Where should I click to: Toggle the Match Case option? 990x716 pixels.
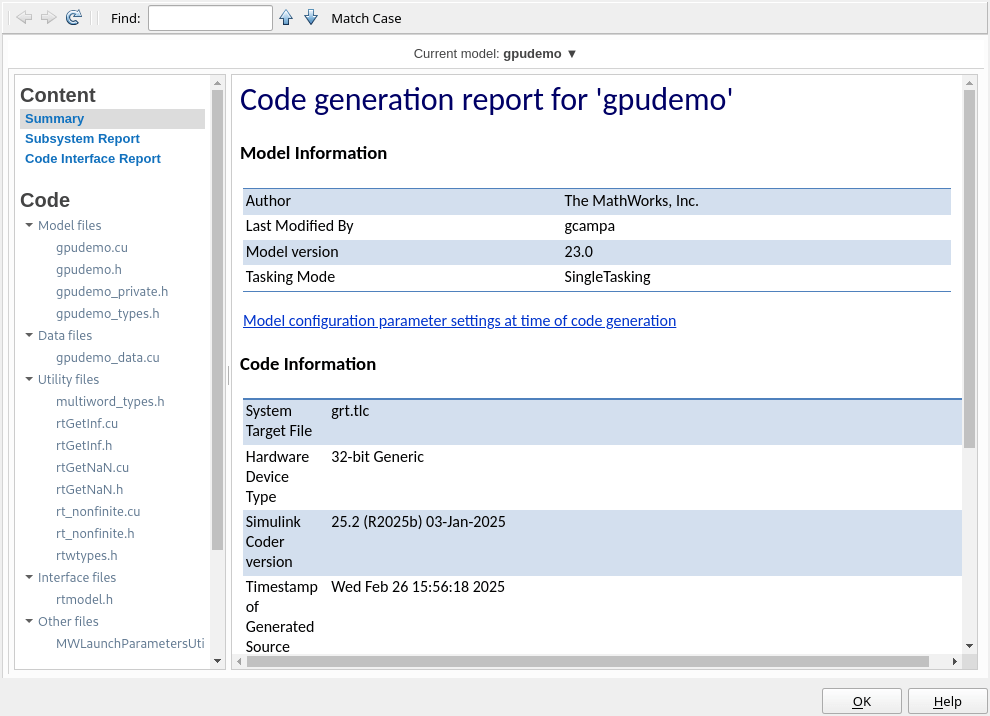point(366,18)
